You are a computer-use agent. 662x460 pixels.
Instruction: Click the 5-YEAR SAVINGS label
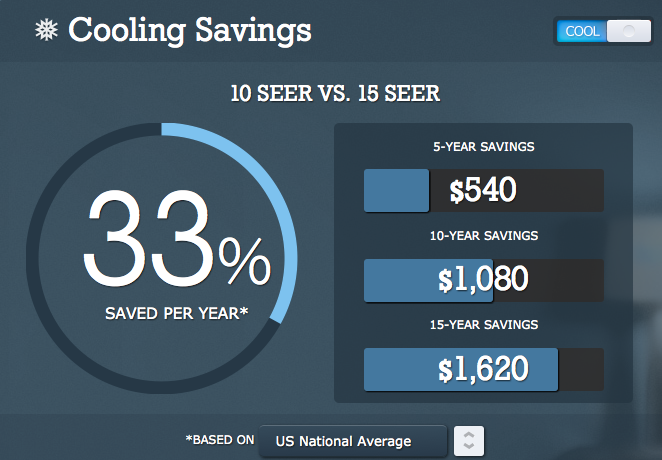(483, 147)
